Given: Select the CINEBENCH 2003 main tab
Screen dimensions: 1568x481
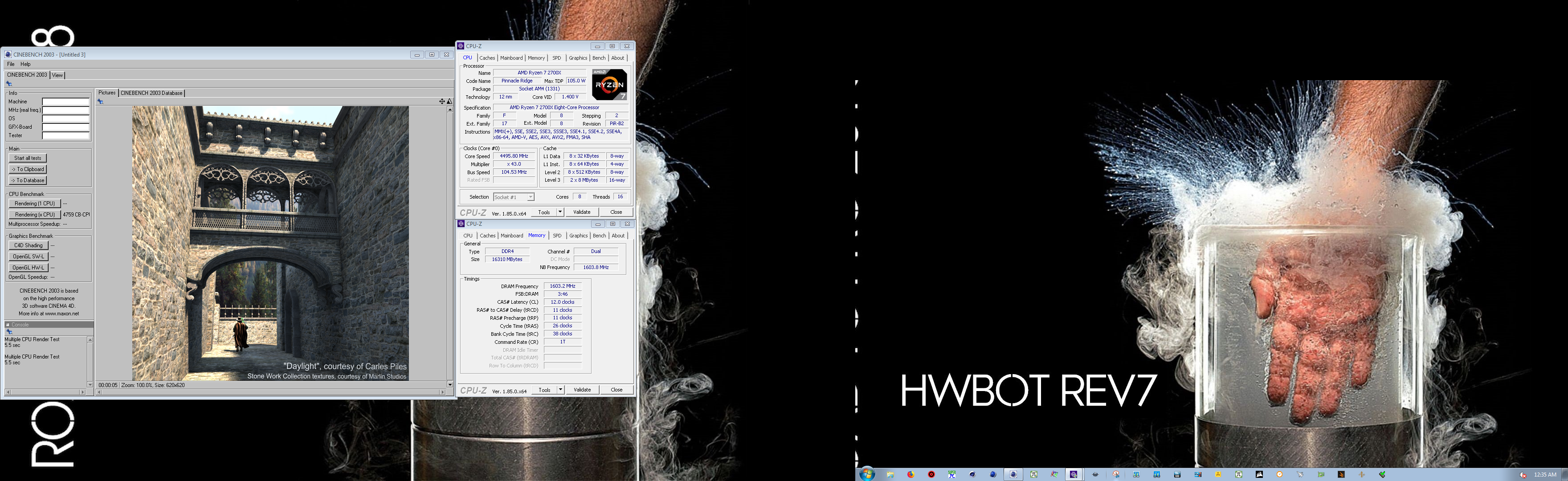Looking at the screenshot, I should tap(27, 75).
